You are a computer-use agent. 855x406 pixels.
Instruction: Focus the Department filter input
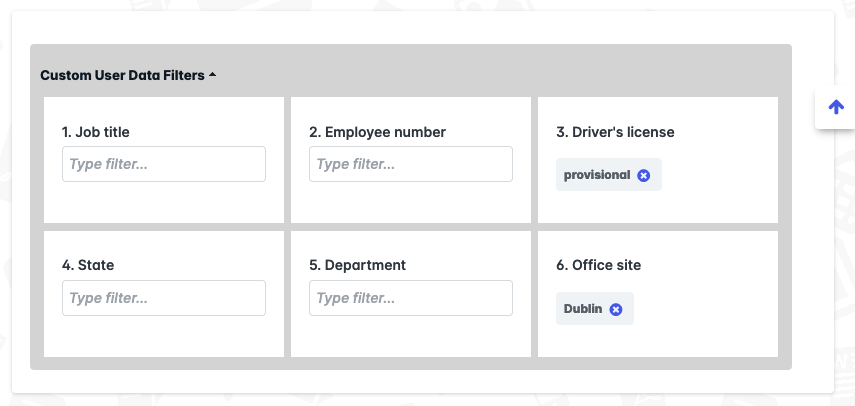(411, 298)
